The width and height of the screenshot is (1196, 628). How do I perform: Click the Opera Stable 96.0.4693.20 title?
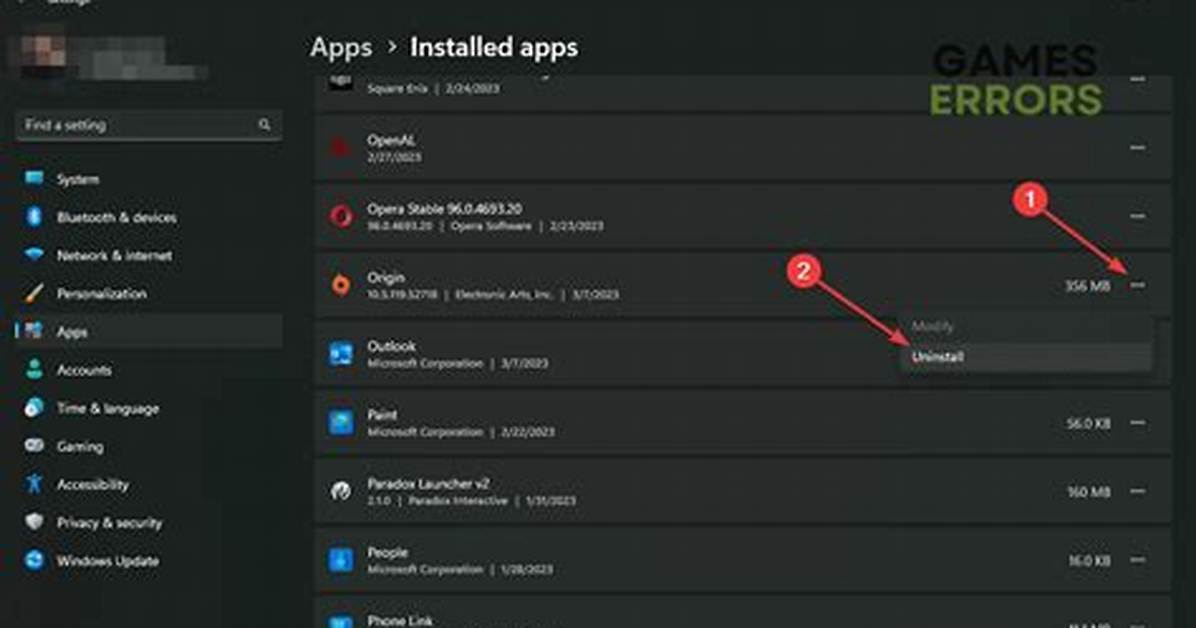point(445,209)
